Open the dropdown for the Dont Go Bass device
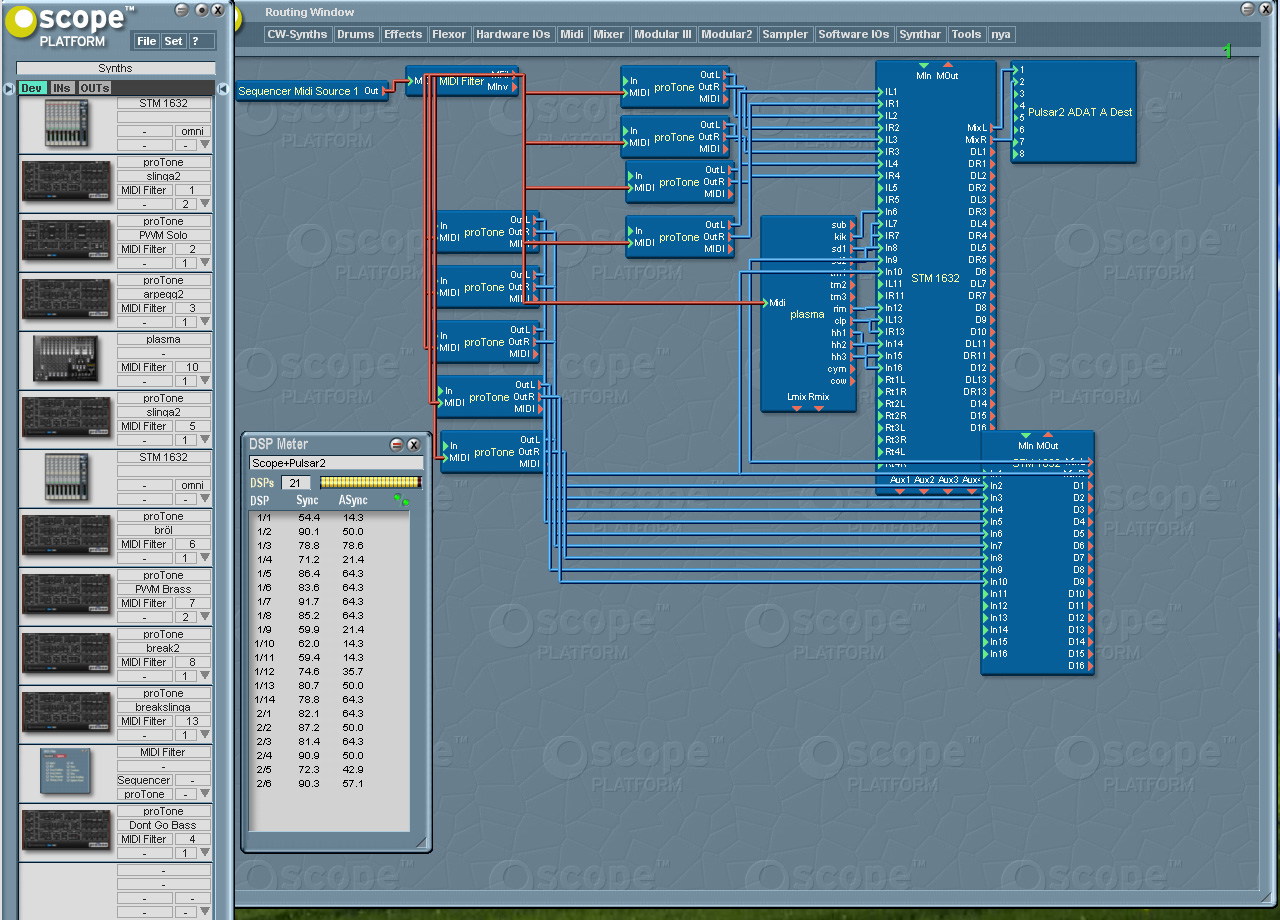Image resolution: width=1280 pixels, height=920 pixels. [206, 853]
